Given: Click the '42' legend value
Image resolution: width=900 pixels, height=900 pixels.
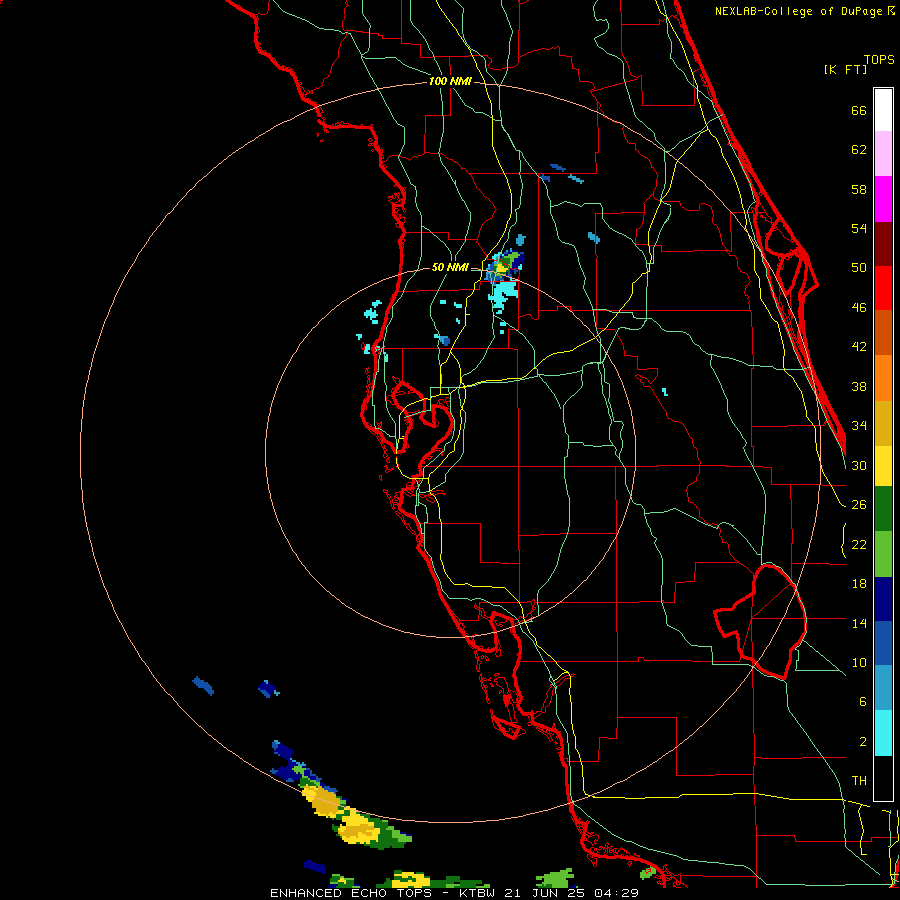Looking at the screenshot, I should 859,347.
